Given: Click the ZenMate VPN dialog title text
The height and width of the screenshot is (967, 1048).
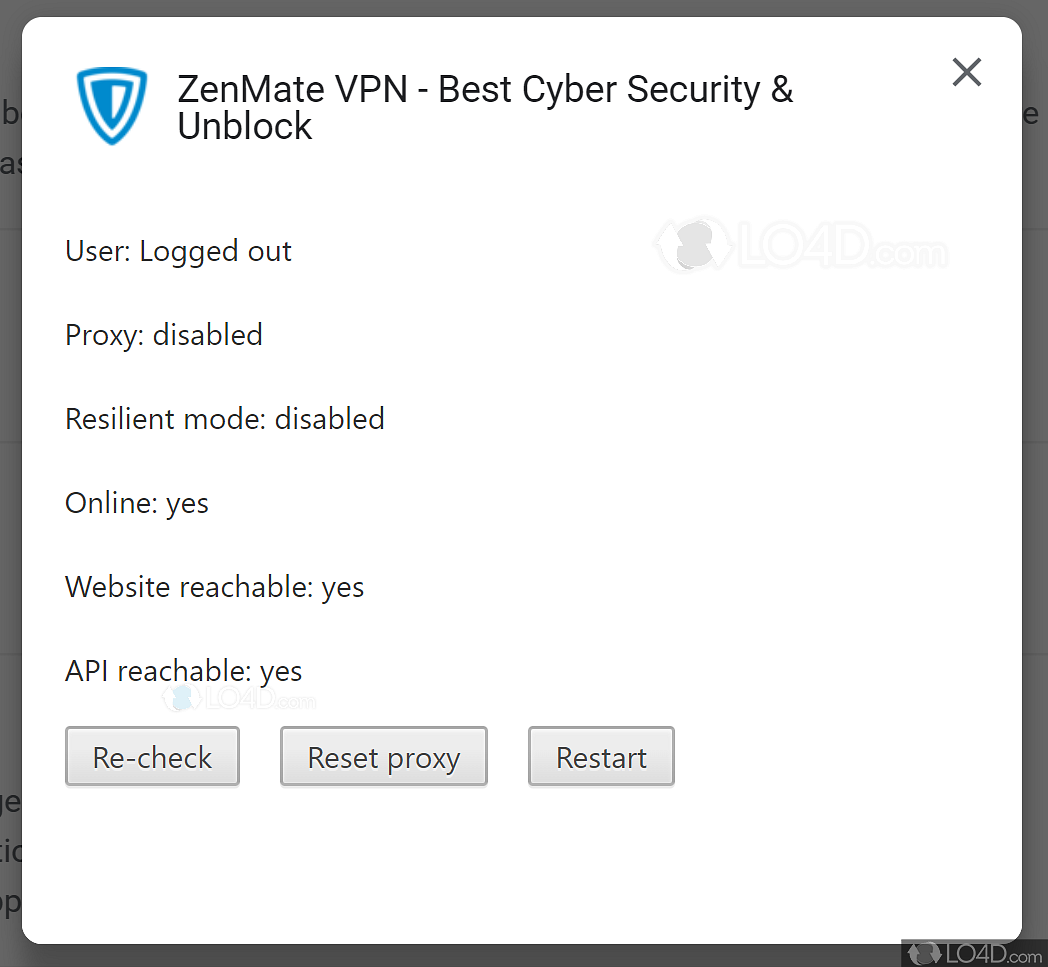Looking at the screenshot, I should tap(484, 107).
